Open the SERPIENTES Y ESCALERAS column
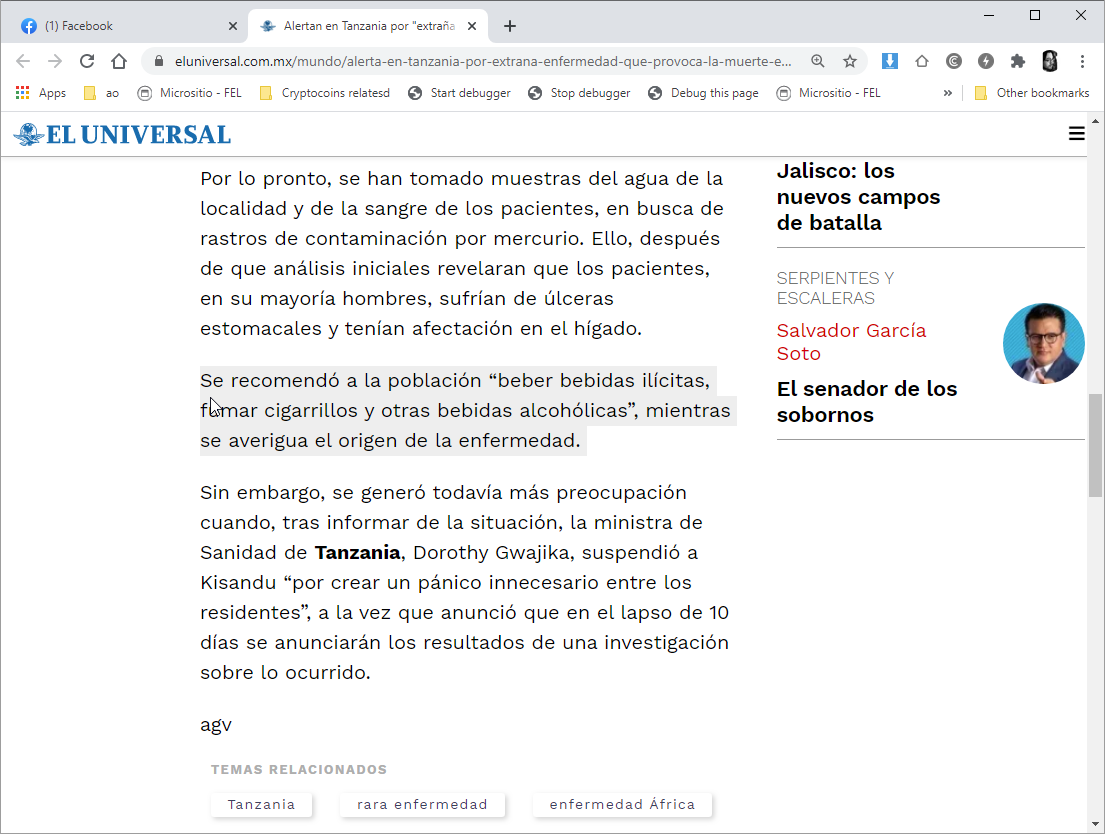This screenshot has width=1105, height=834. [835, 288]
